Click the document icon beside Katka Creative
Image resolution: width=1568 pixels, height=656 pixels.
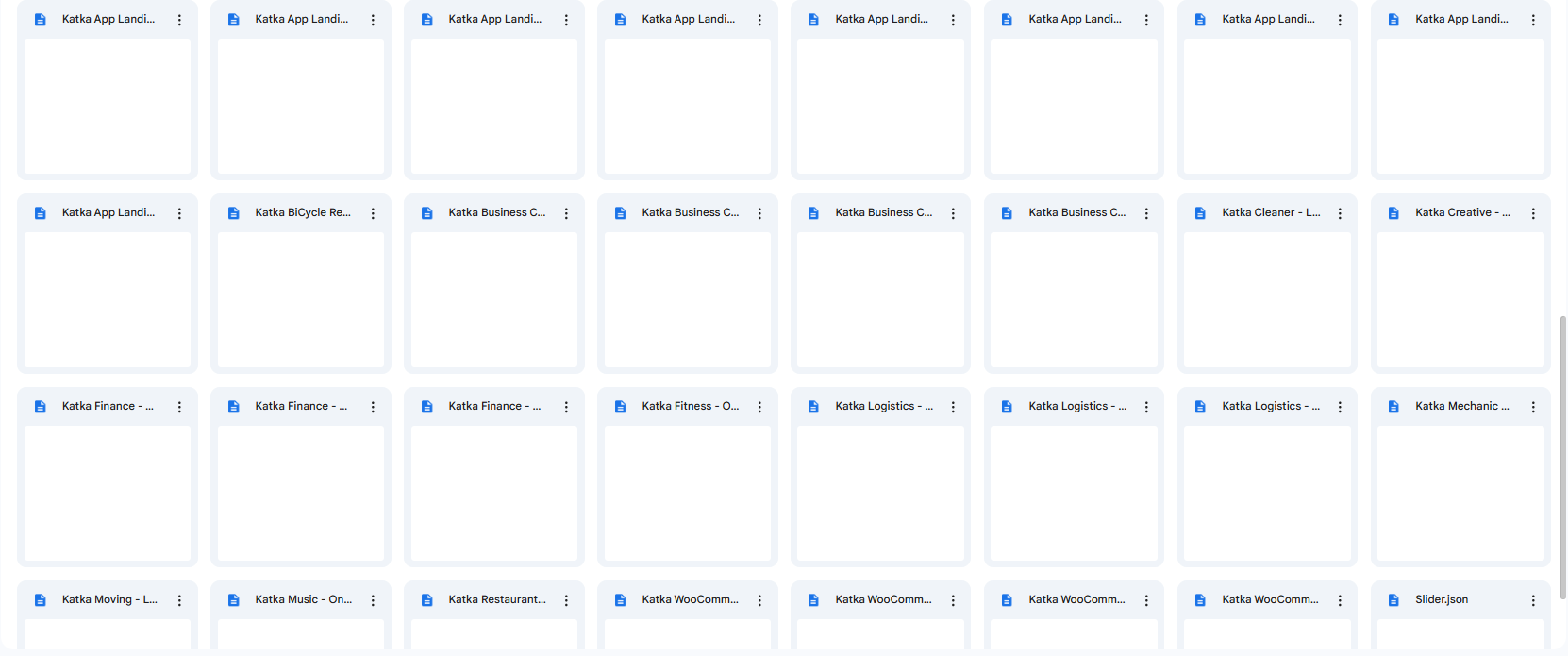click(x=1393, y=213)
